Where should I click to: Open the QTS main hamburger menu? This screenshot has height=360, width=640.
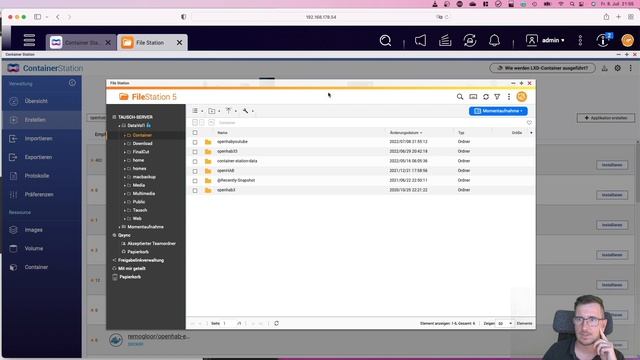[x=29, y=40]
